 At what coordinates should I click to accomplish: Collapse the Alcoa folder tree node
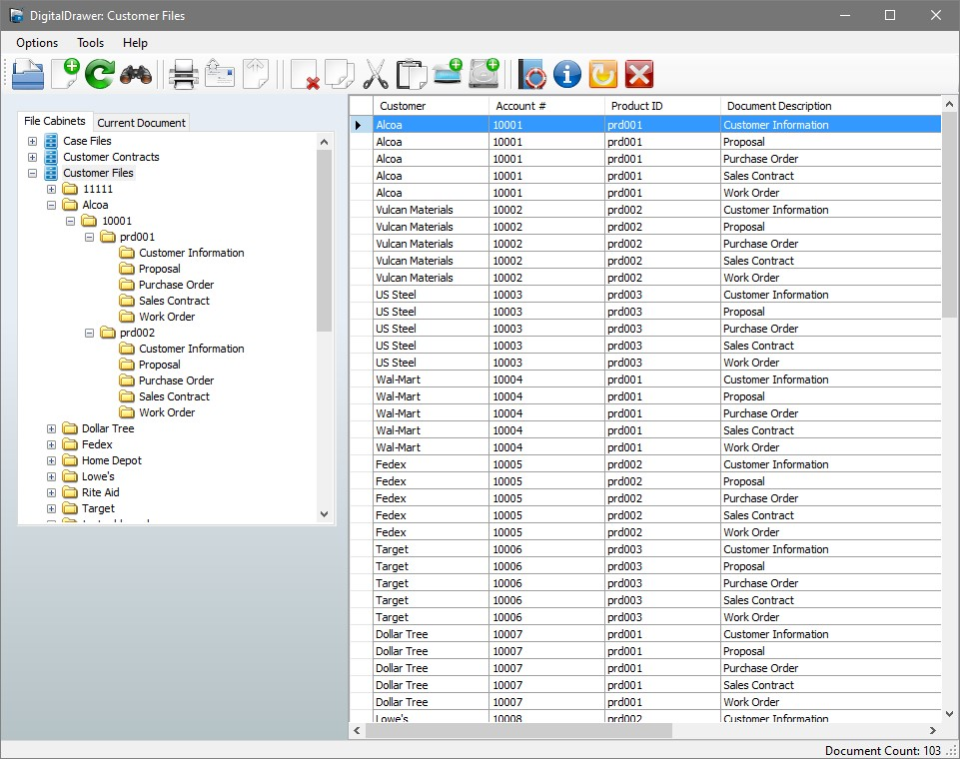51,204
